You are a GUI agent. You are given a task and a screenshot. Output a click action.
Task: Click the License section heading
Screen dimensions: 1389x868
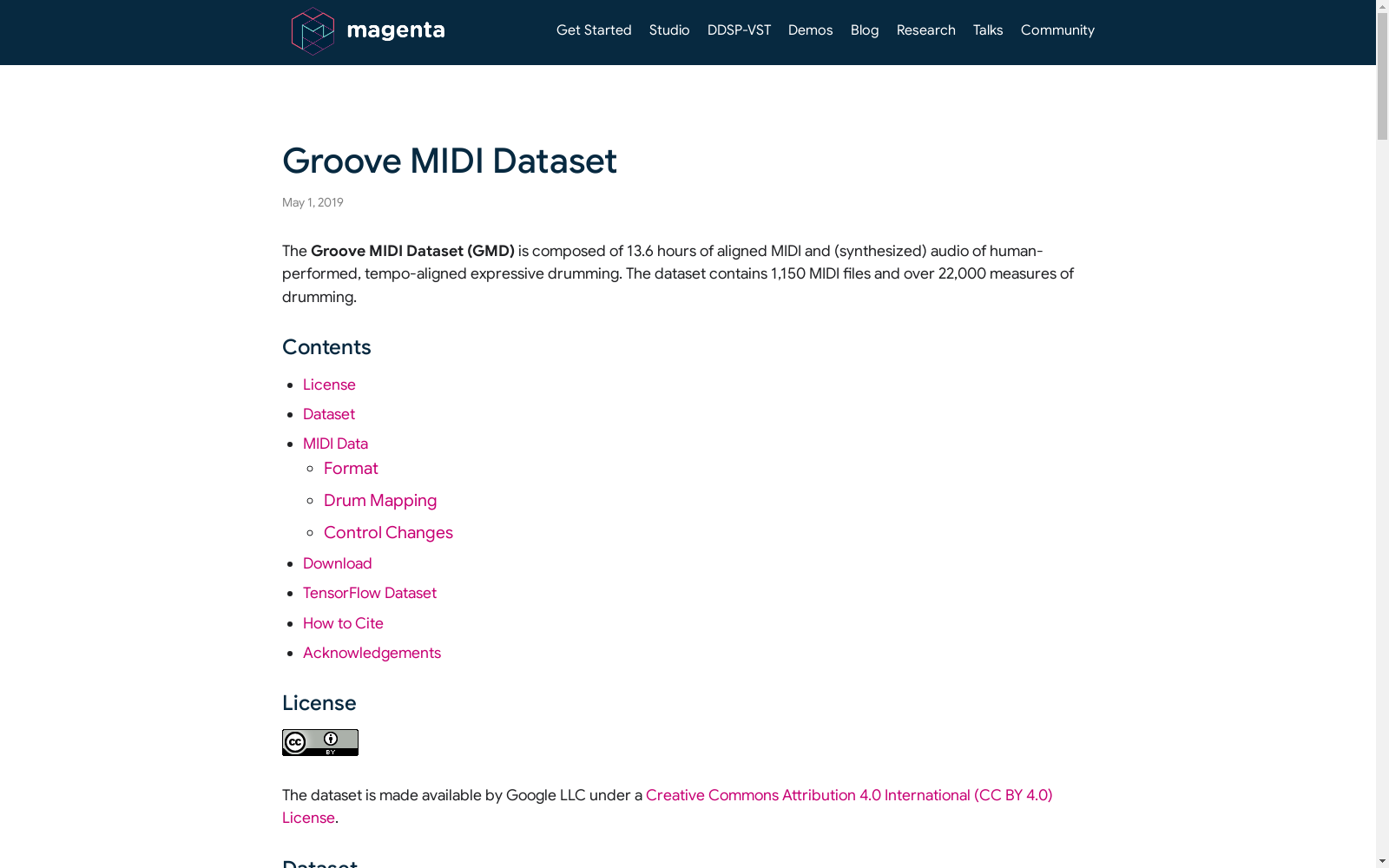[x=319, y=703]
